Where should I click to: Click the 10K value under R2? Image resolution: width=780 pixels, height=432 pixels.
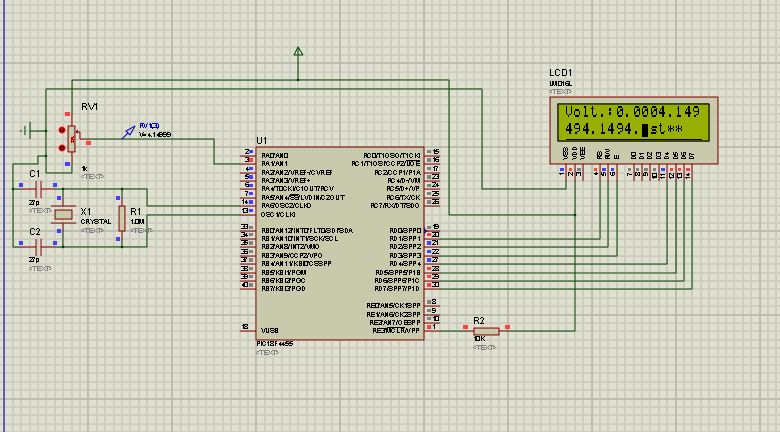[x=480, y=339]
